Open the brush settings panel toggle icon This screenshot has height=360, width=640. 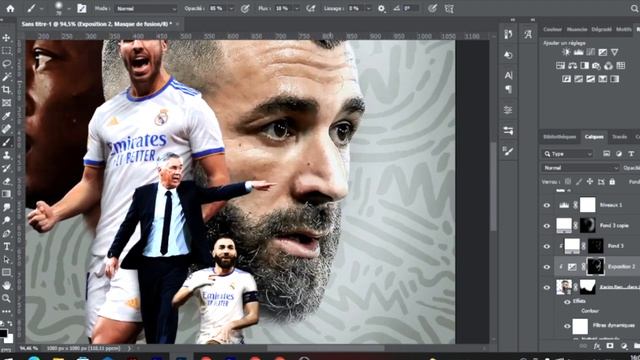point(82,8)
